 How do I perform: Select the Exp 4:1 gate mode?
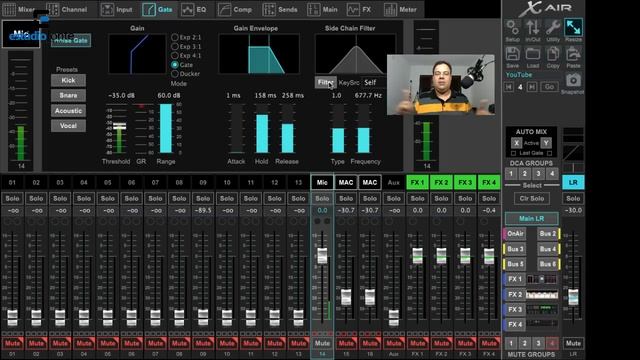coord(175,56)
